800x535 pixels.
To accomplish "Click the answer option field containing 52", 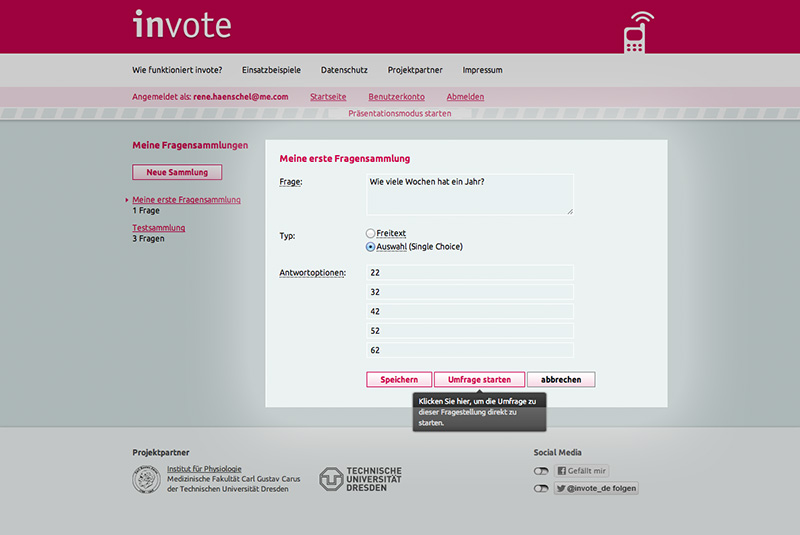I will [x=470, y=331].
